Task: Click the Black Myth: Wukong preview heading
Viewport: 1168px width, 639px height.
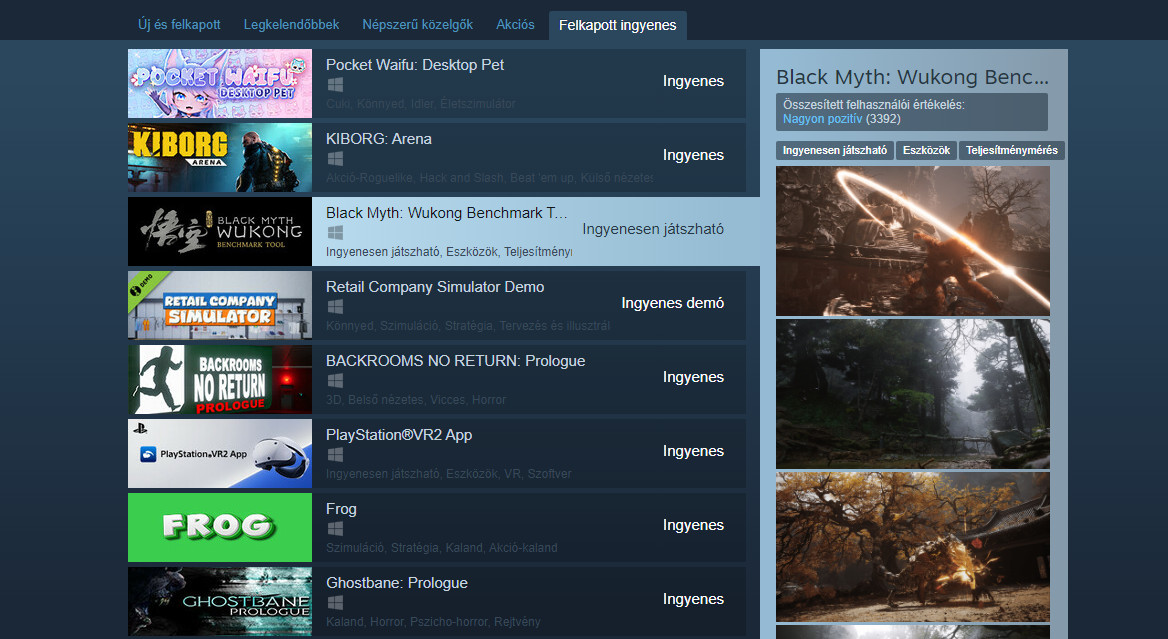Action: (912, 77)
